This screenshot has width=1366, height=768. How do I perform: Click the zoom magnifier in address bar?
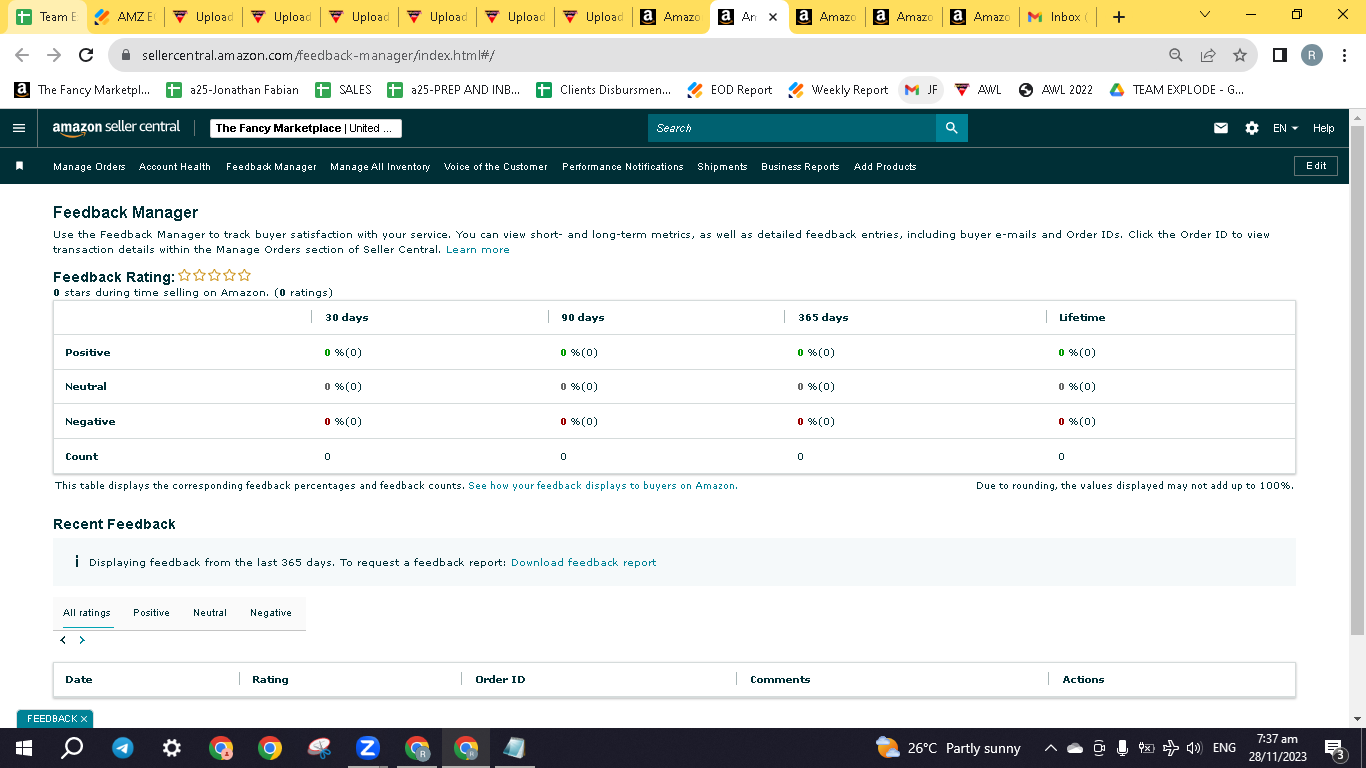click(1176, 55)
